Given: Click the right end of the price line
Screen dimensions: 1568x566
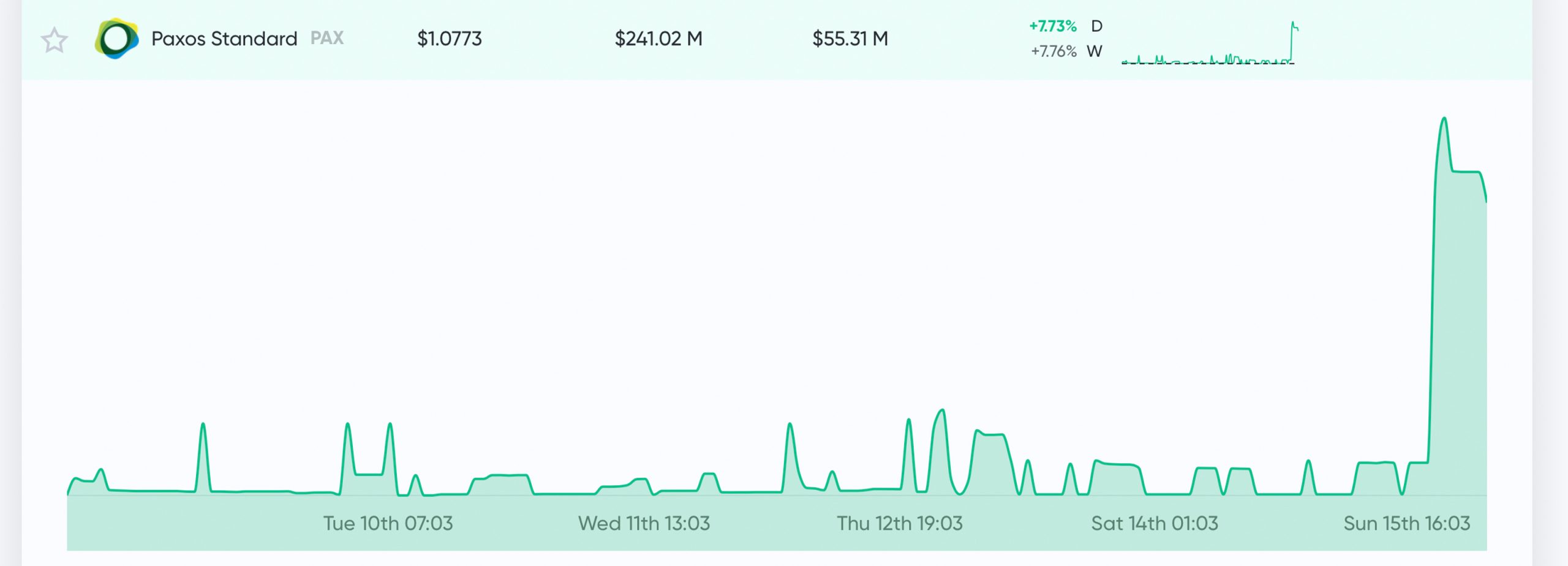Looking at the screenshot, I should click(1486, 200).
